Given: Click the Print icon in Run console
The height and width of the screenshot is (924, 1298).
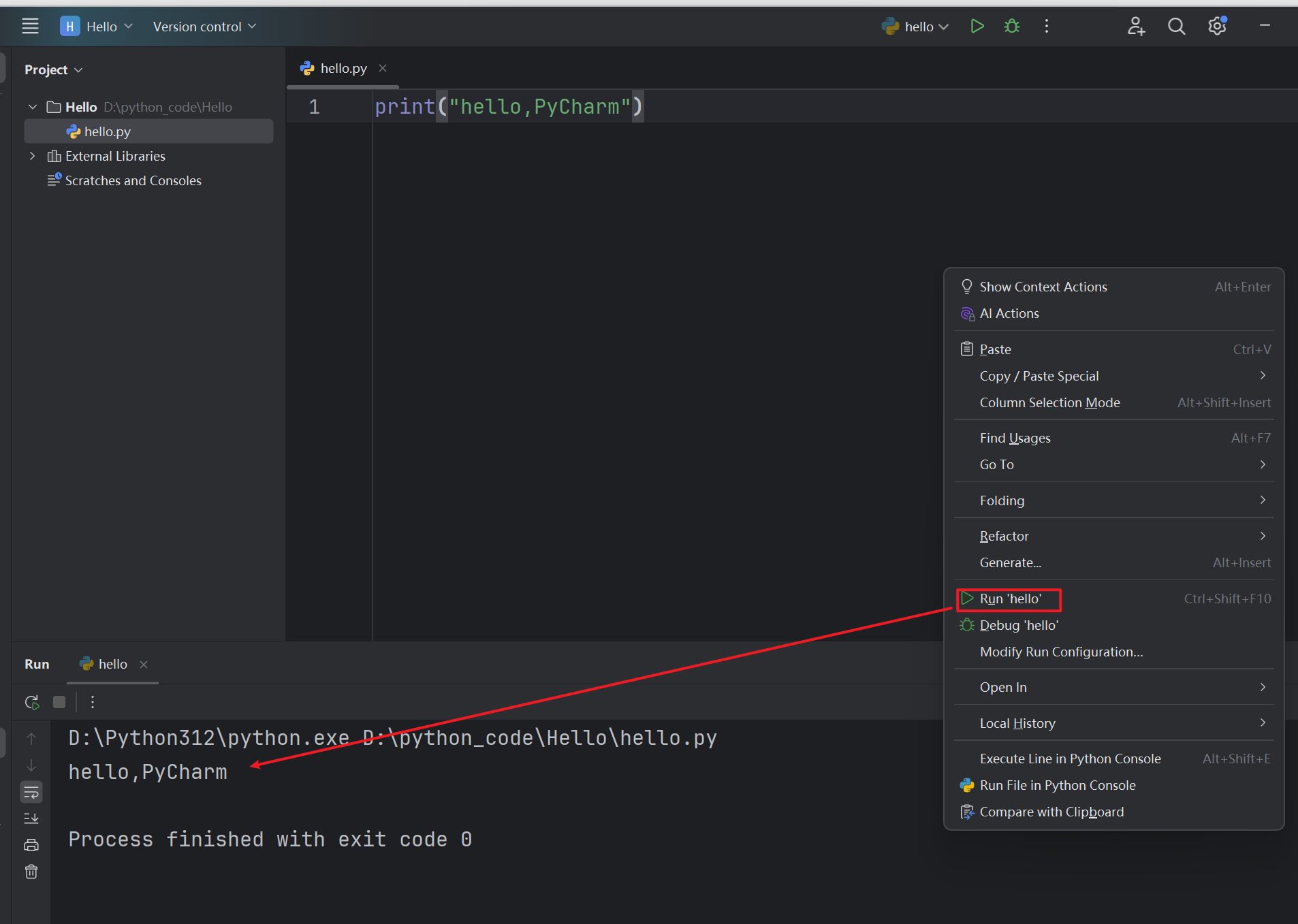Looking at the screenshot, I should (x=31, y=845).
